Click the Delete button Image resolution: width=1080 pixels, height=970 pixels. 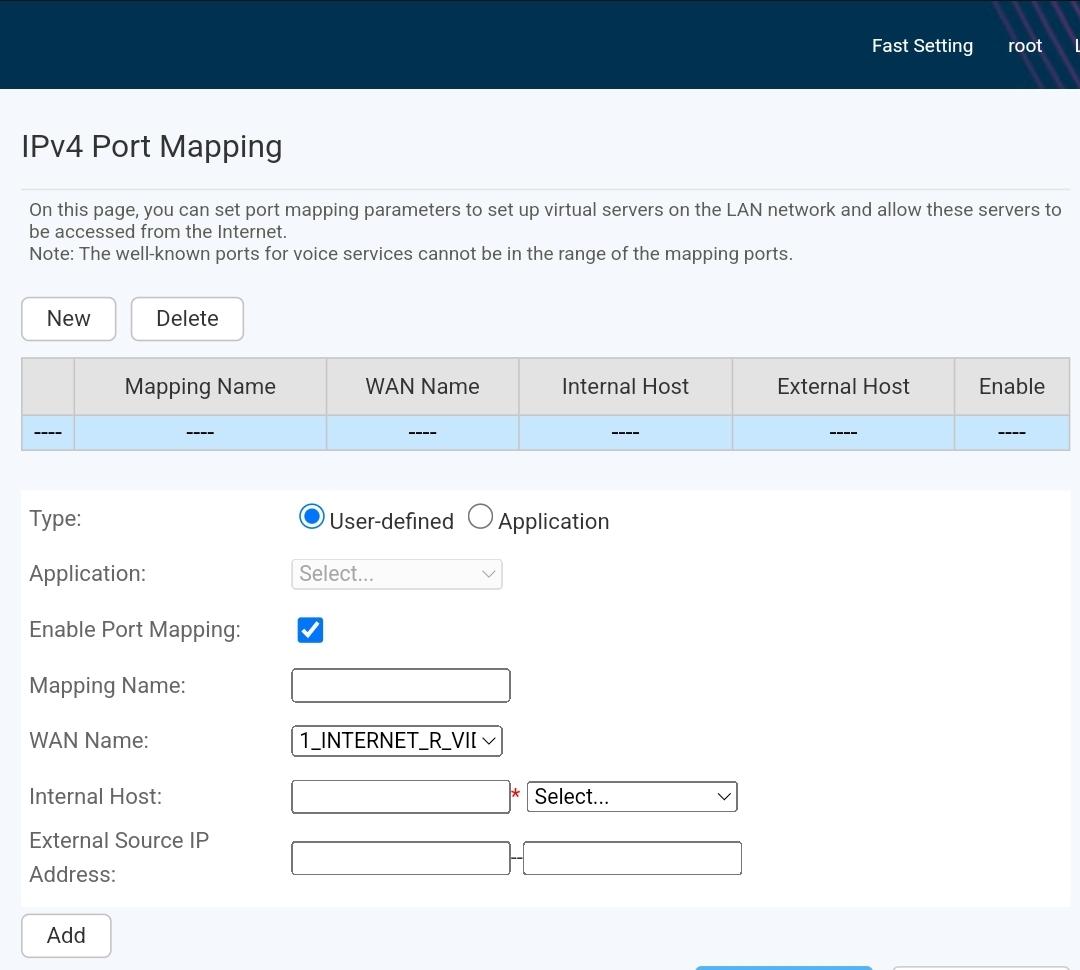tap(187, 318)
